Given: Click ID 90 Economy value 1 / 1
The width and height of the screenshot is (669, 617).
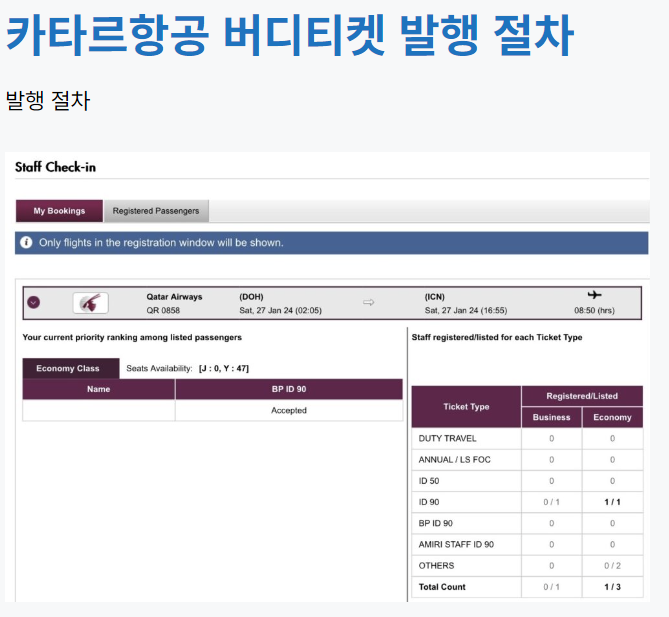Looking at the screenshot, I should pos(612,502).
